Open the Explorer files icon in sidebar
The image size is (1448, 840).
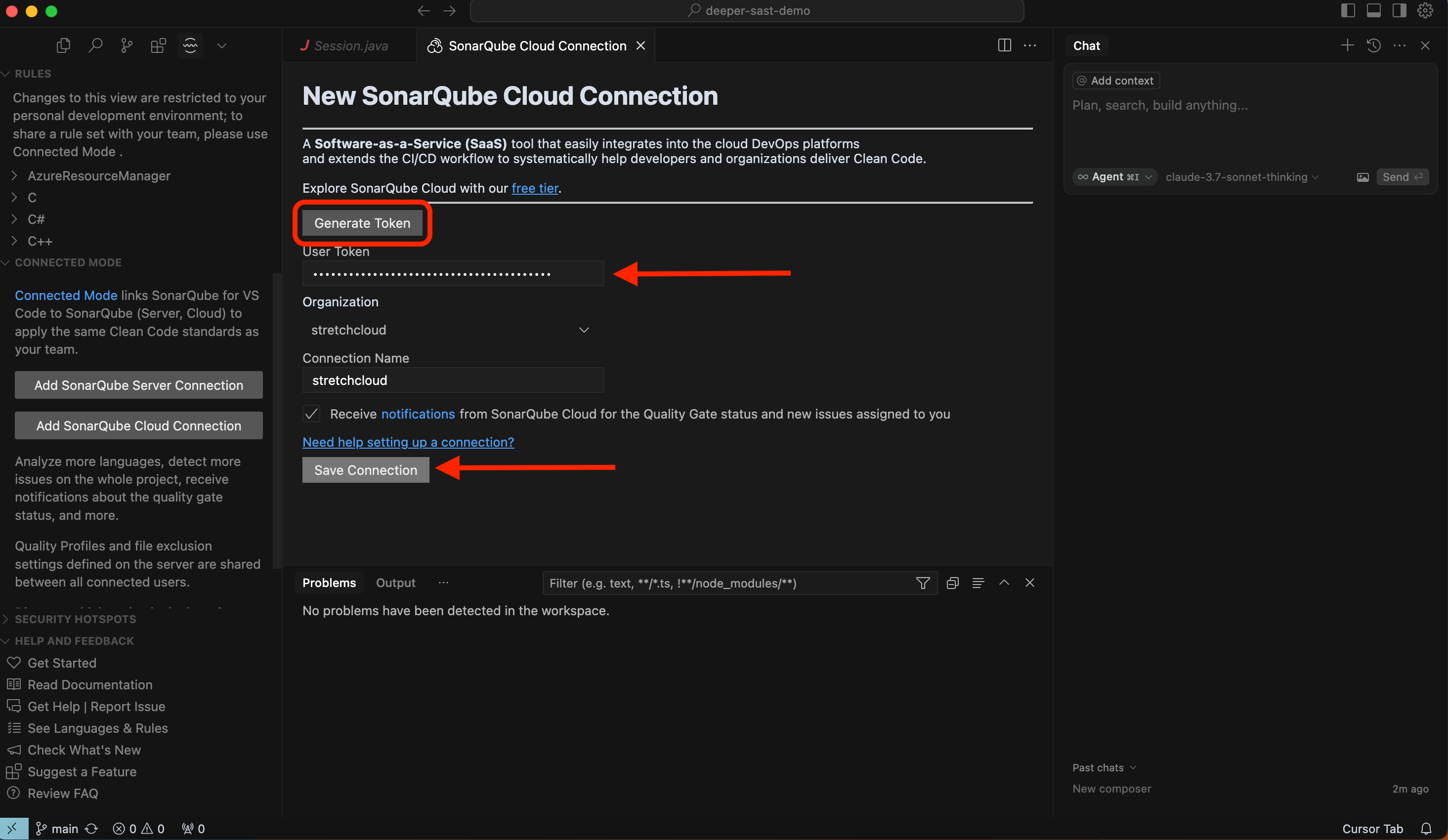click(63, 45)
